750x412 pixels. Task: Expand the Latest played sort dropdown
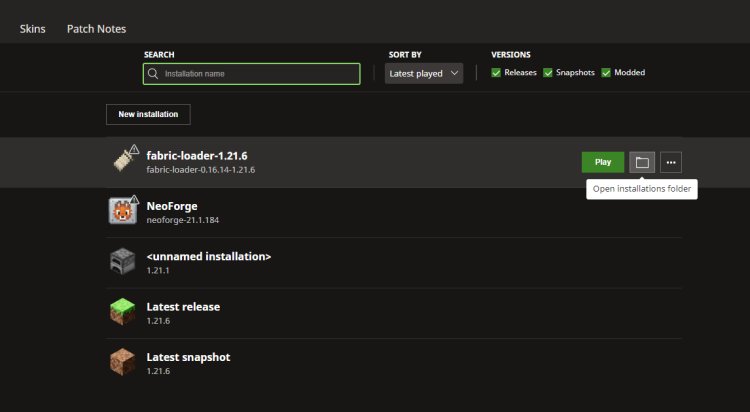coord(424,74)
